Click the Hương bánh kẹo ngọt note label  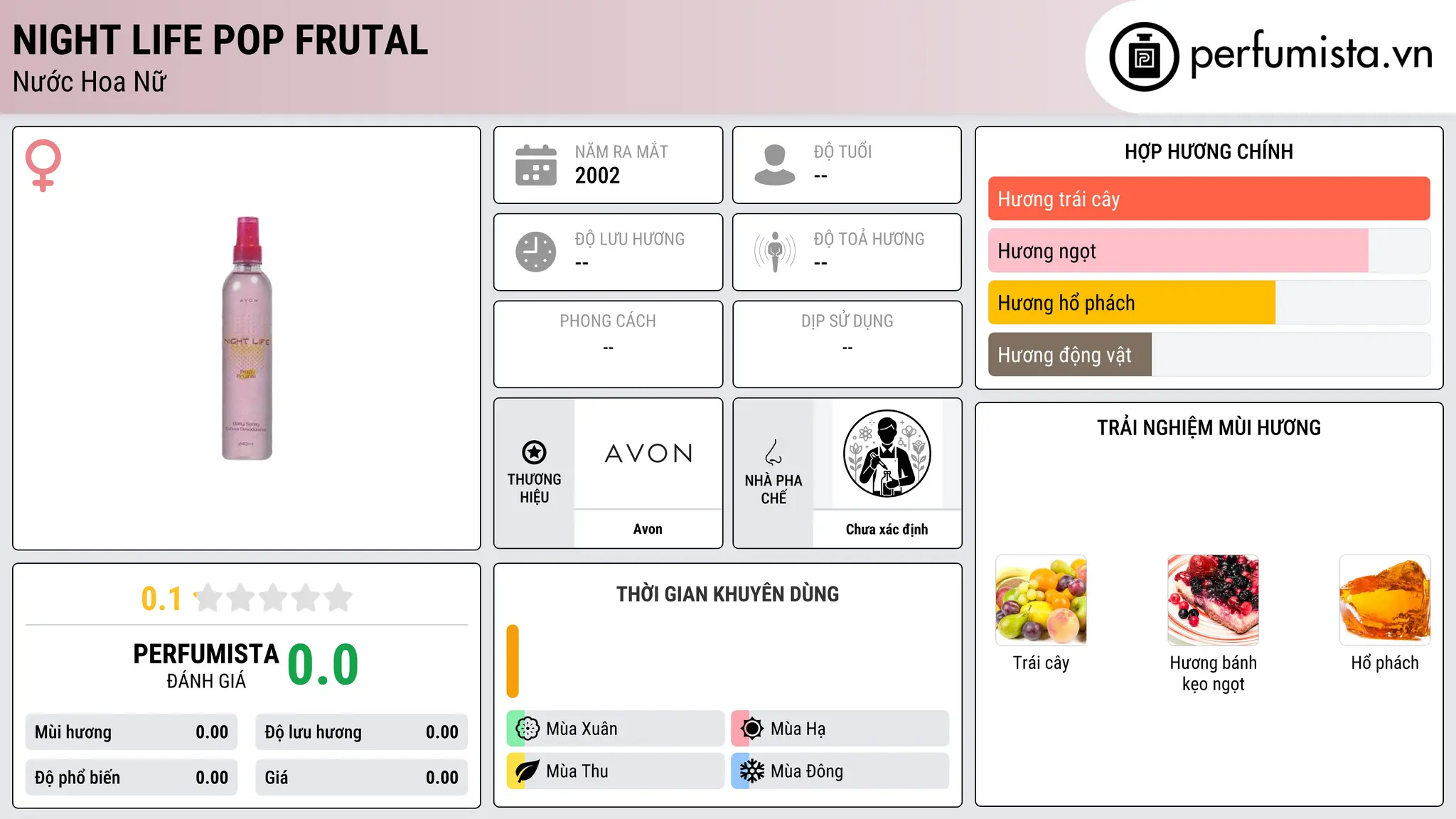[x=1213, y=673]
